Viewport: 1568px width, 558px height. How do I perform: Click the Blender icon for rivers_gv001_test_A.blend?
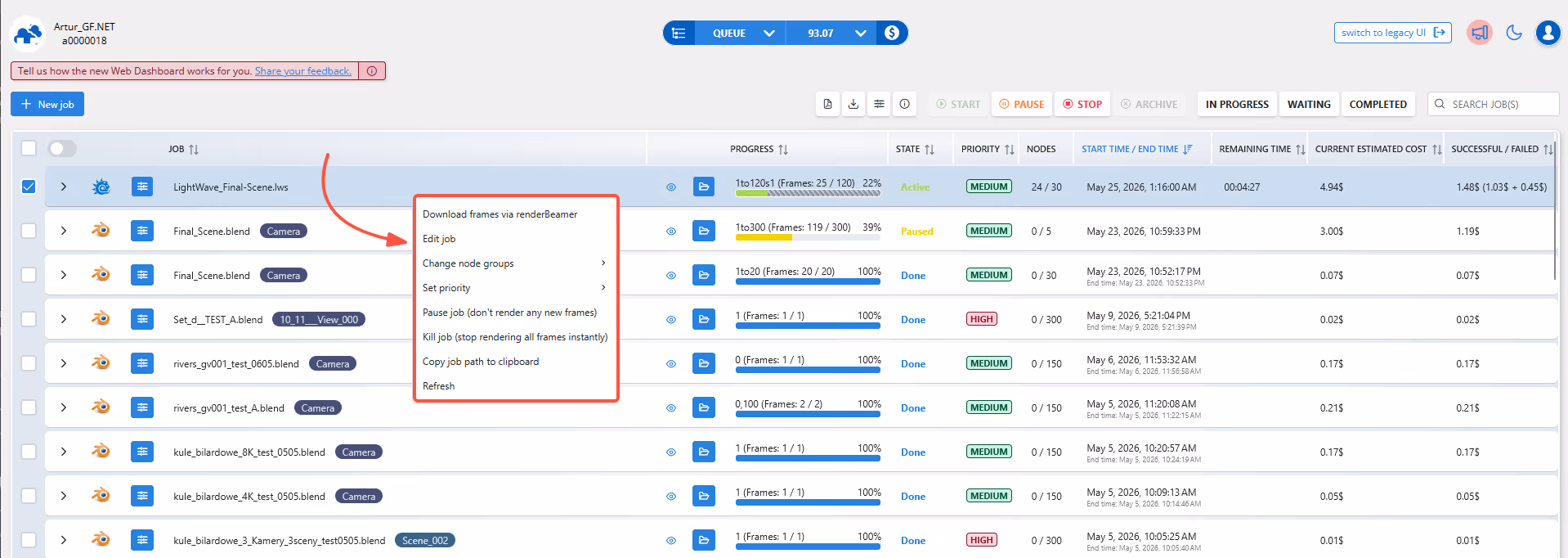101,407
